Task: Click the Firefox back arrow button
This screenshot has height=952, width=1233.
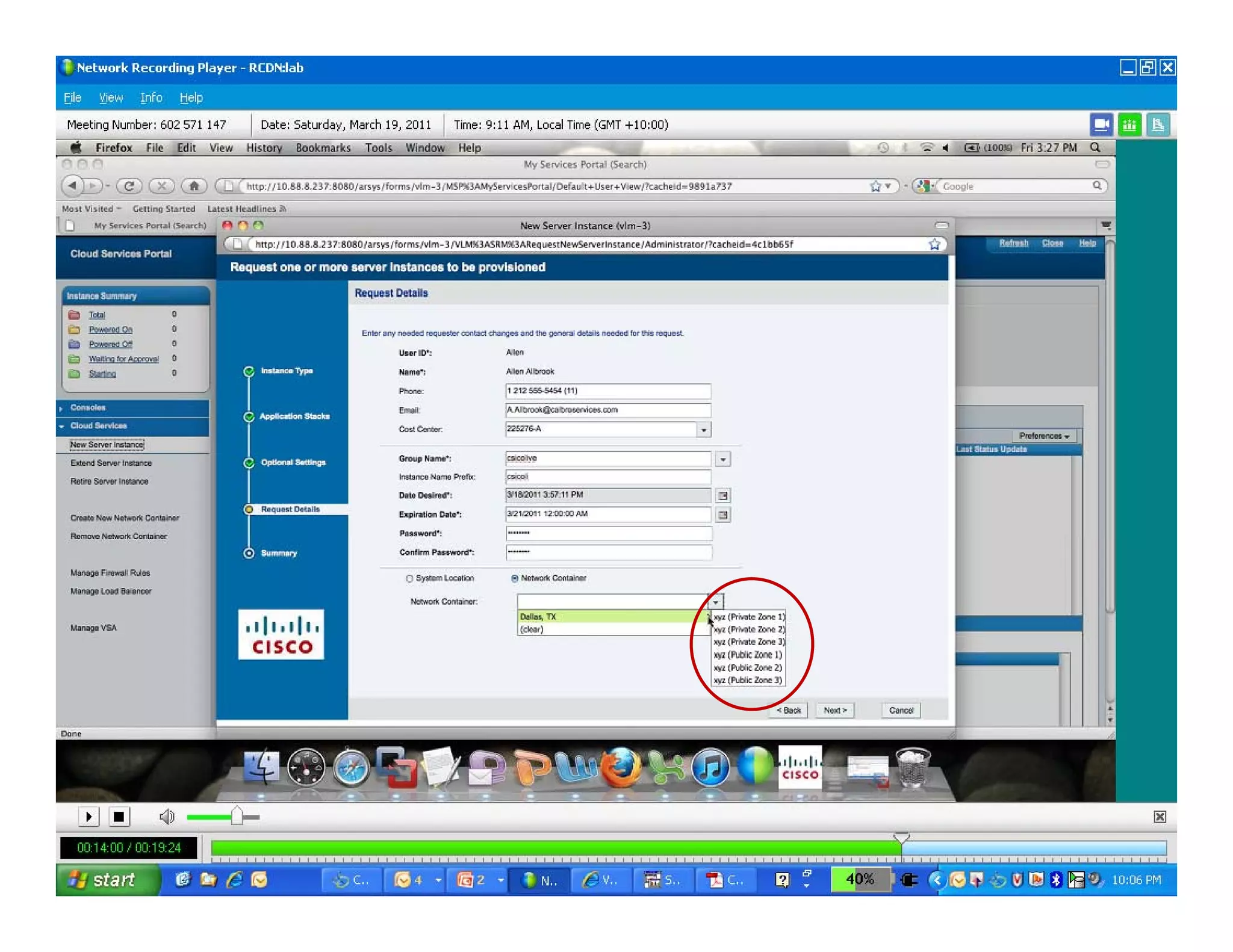Action: (73, 186)
